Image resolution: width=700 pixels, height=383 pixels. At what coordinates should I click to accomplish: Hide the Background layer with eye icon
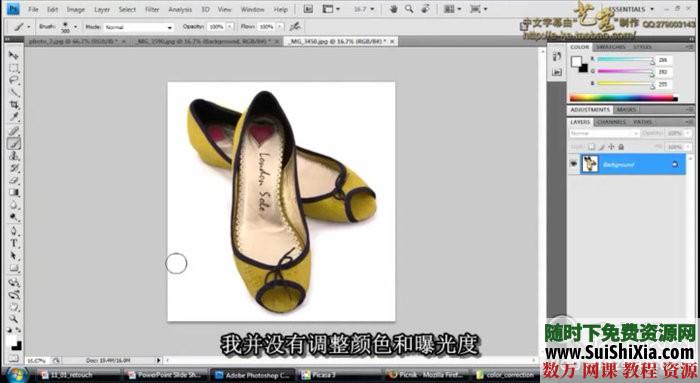click(x=573, y=164)
